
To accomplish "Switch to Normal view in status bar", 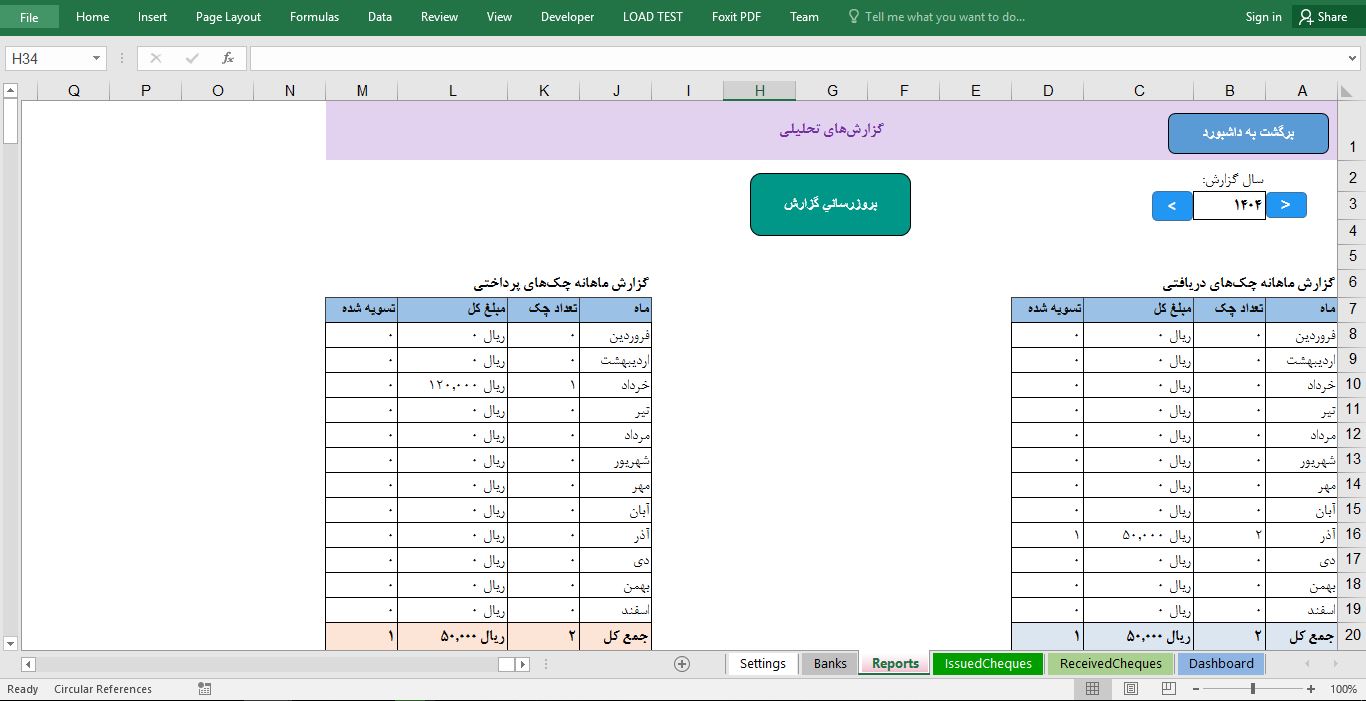I will coord(1092,689).
